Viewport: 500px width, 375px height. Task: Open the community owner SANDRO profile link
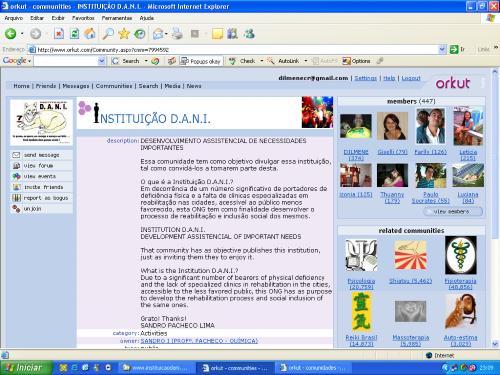point(199,341)
